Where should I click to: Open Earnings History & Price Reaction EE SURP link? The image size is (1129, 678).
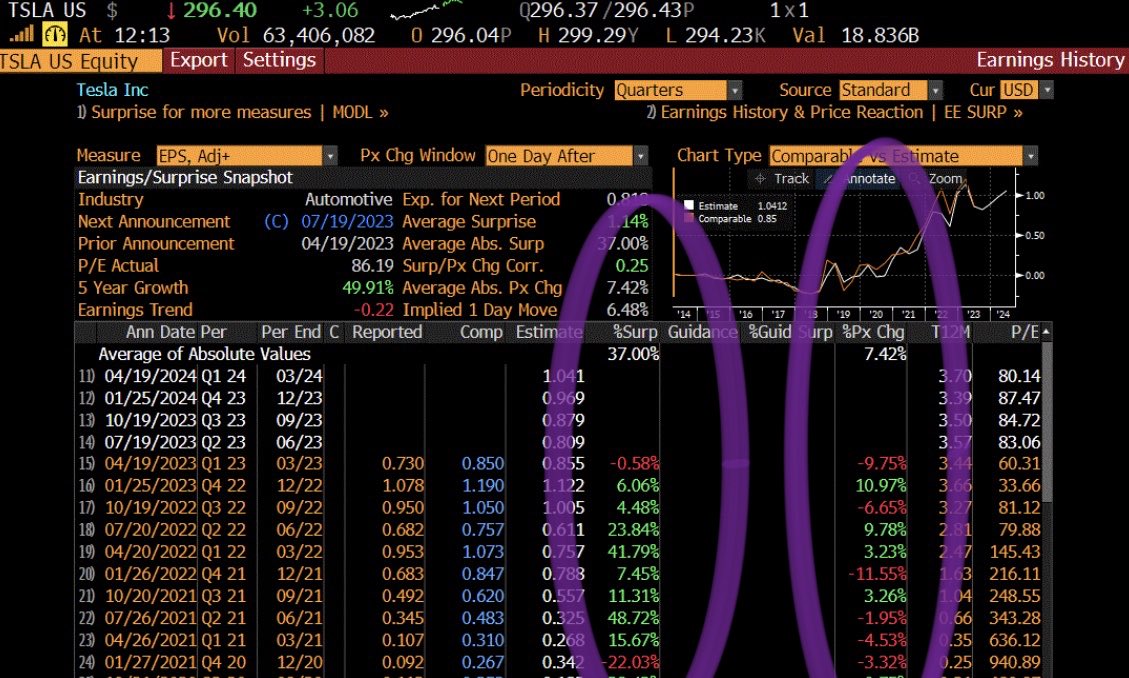click(x=835, y=112)
